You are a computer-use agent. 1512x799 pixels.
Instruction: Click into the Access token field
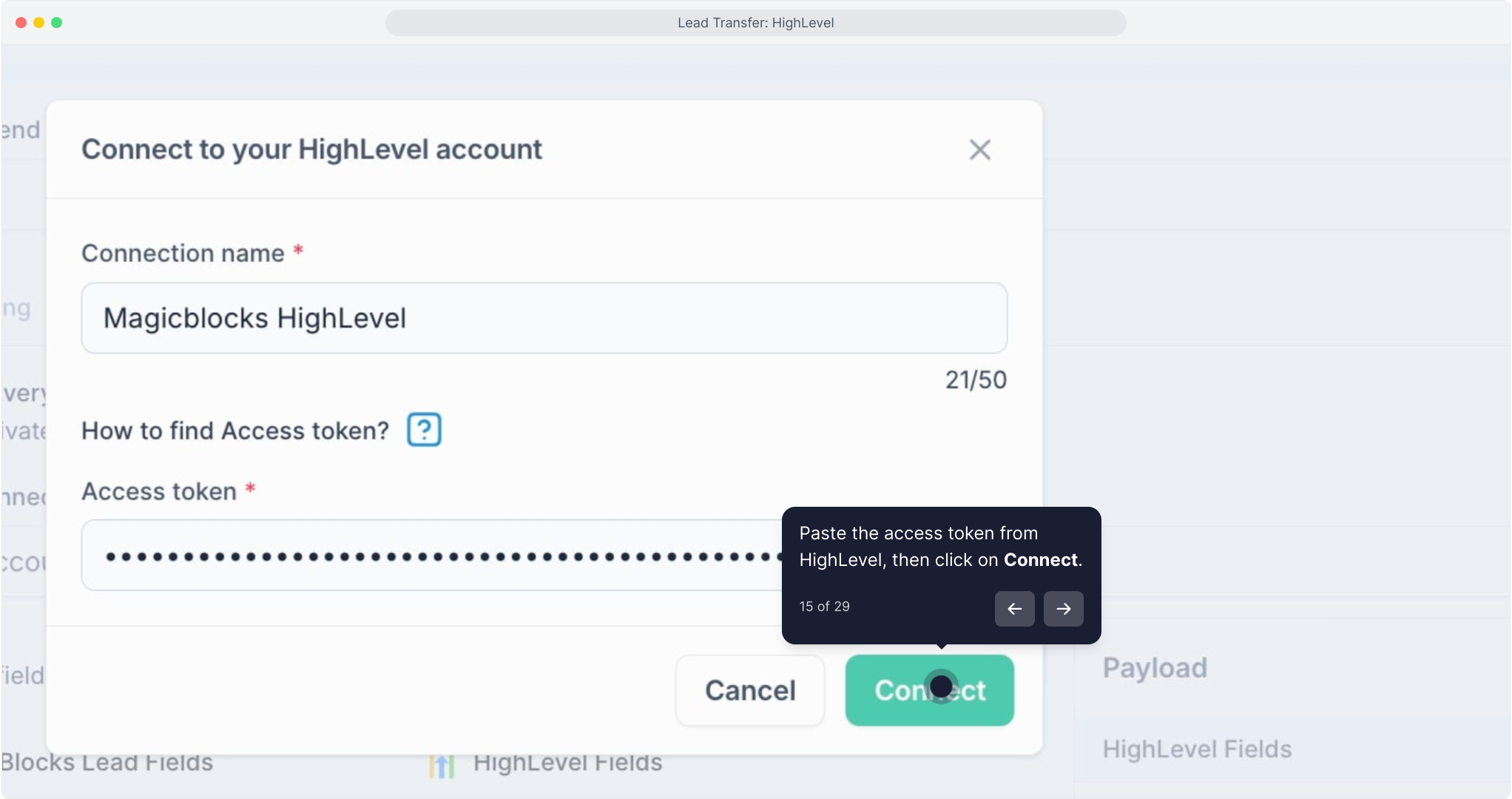pos(429,556)
